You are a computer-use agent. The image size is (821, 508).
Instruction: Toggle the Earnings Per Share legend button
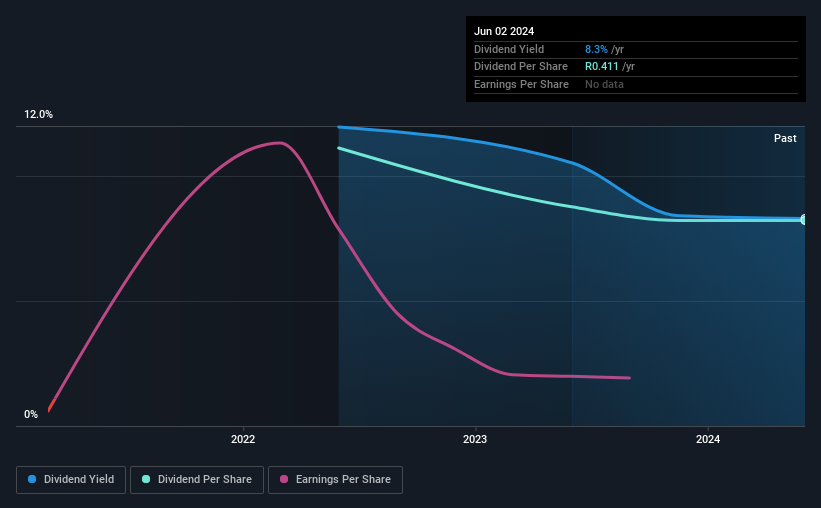335,480
